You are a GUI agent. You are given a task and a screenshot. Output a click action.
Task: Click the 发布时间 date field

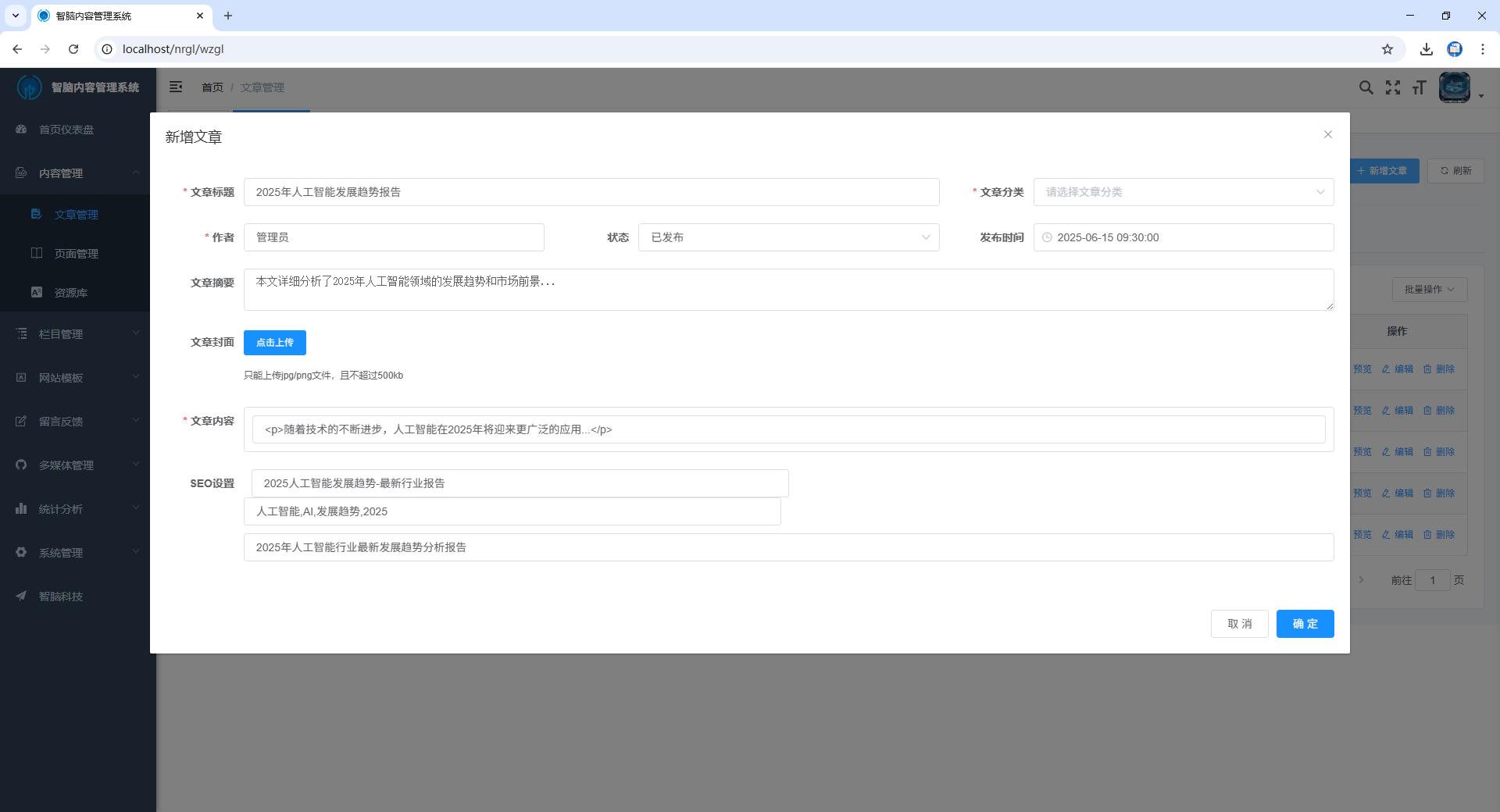[x=1184, y=237]
